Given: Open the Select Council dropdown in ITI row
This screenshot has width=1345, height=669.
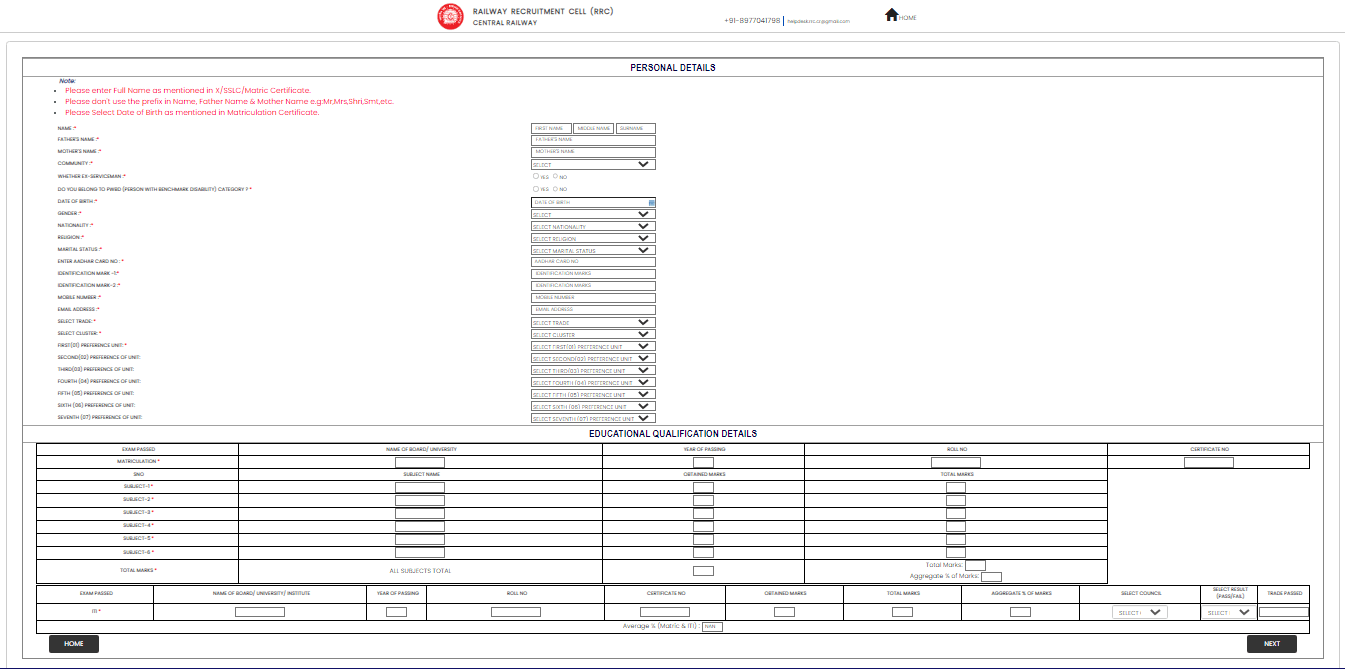Looking at the screenshot, I should tap(1140, 611).
